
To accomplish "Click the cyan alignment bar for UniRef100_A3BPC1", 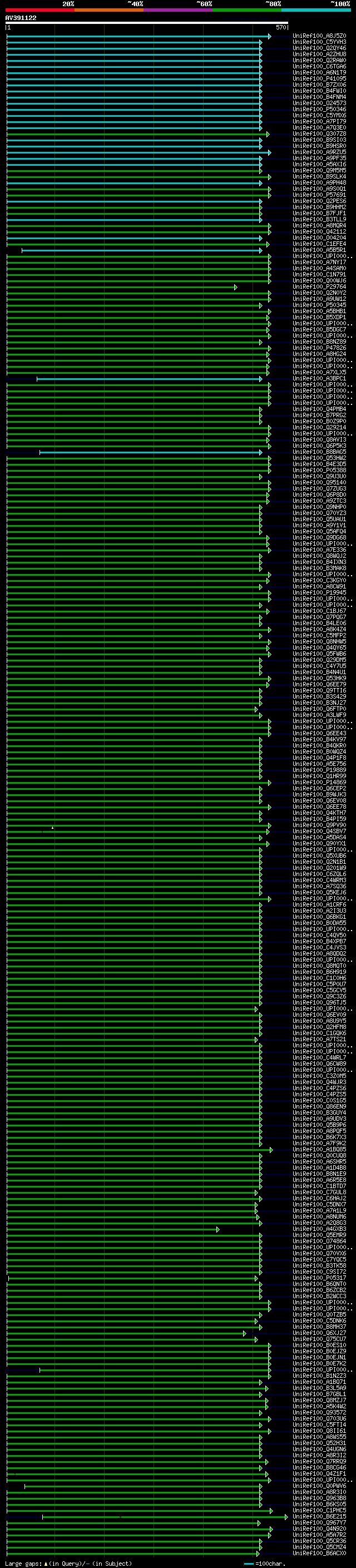I will (x=149, y=379).
